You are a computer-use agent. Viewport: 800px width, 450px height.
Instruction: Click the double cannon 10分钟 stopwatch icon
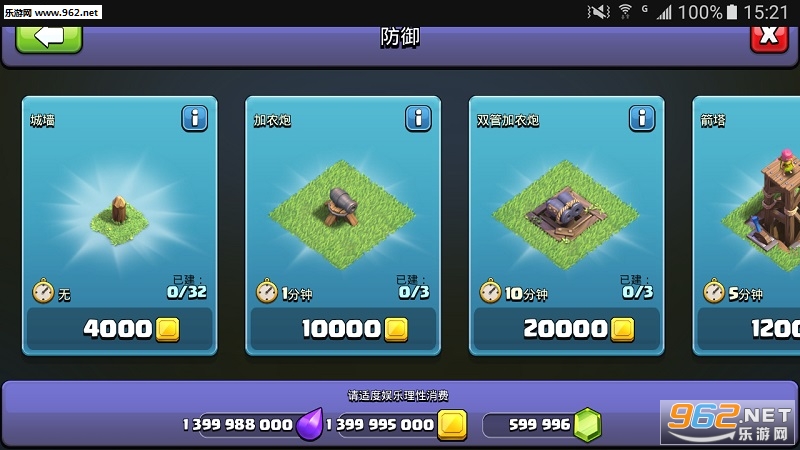pos(490,291)
